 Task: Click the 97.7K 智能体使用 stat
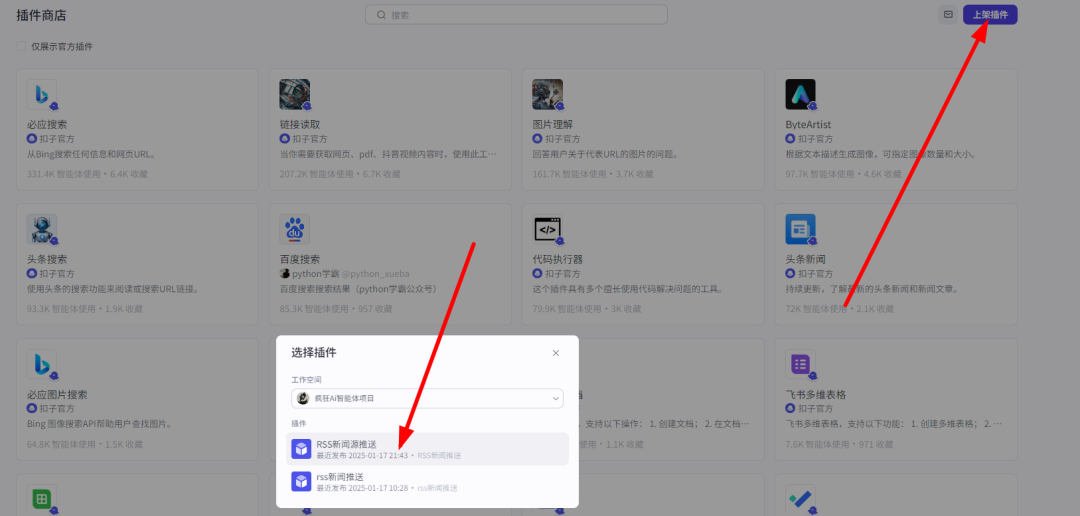(818, 174)
